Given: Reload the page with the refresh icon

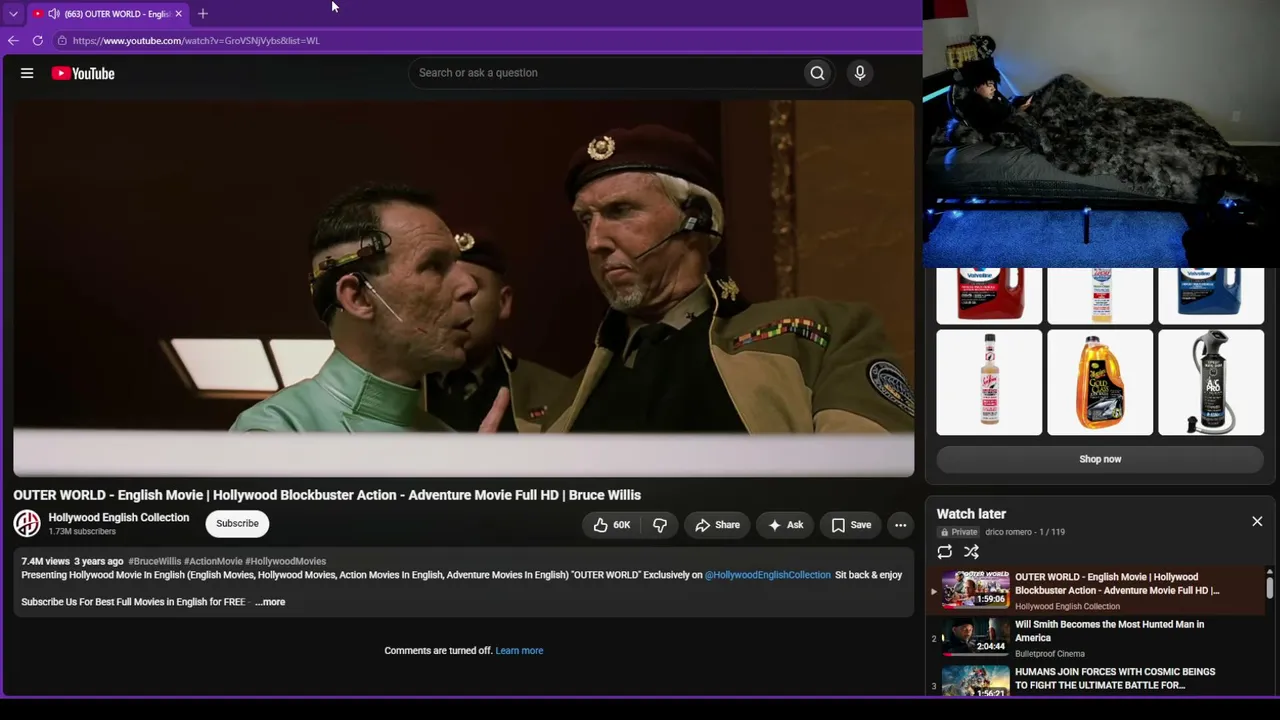Looking at the screenshot, I should [38, 41].
